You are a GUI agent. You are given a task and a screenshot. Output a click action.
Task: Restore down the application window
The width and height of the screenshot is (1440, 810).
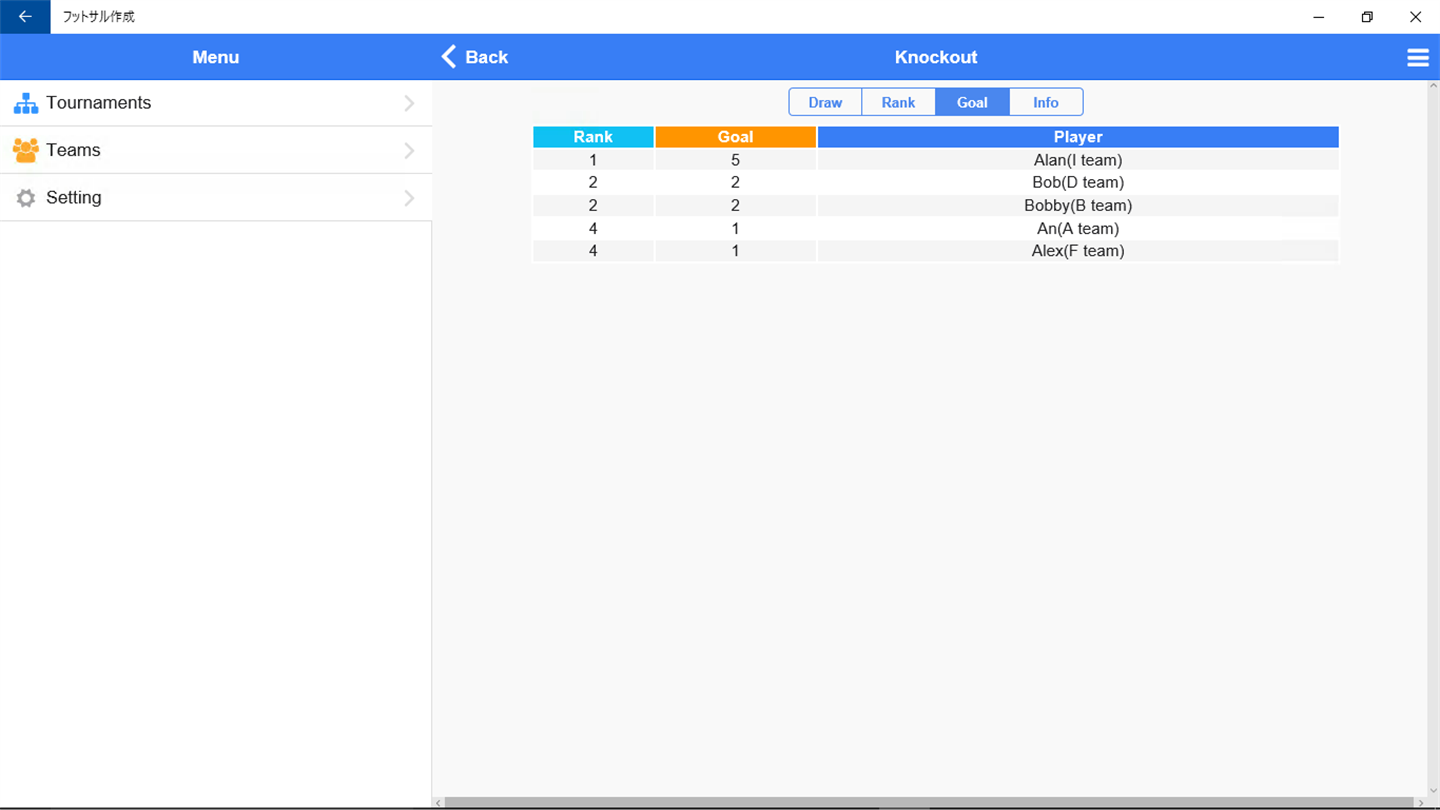(1367, 17)
